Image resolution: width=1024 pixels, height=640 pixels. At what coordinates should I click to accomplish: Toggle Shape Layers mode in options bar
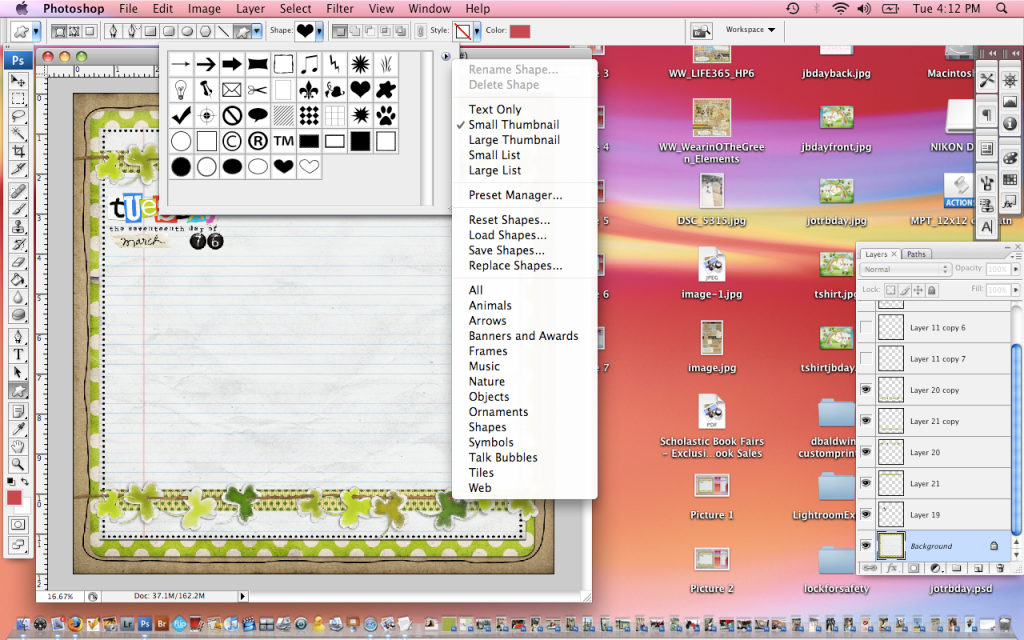click(x=58, y=31)
